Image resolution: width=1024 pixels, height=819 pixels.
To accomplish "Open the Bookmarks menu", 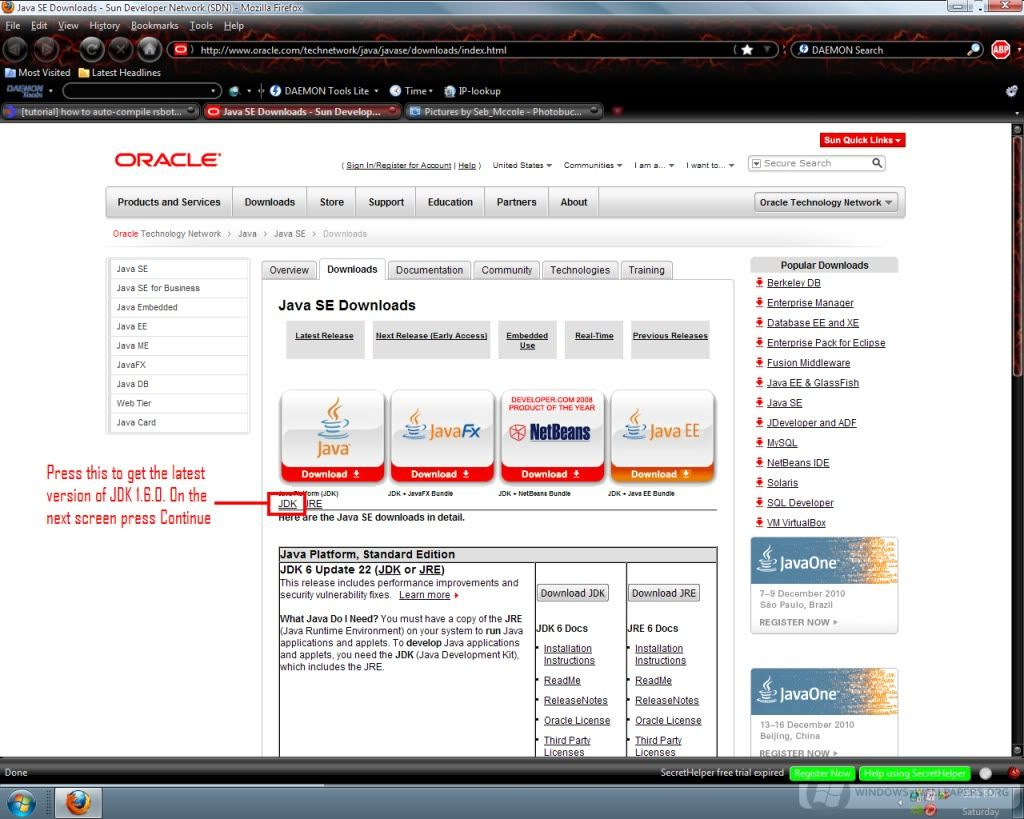I will pyautogui.click(x=155, y=25).
